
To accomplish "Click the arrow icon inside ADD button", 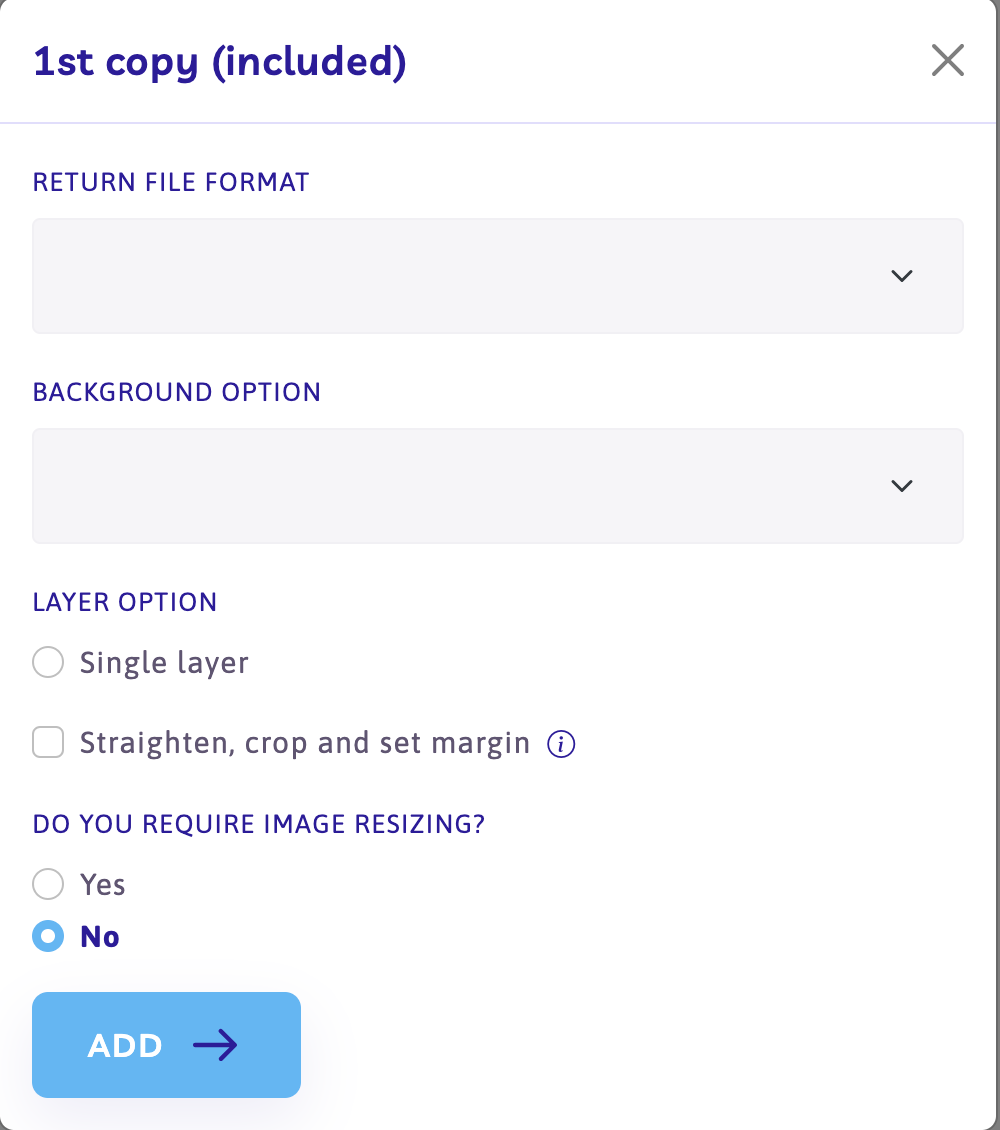I will (x=215, y=1045).
